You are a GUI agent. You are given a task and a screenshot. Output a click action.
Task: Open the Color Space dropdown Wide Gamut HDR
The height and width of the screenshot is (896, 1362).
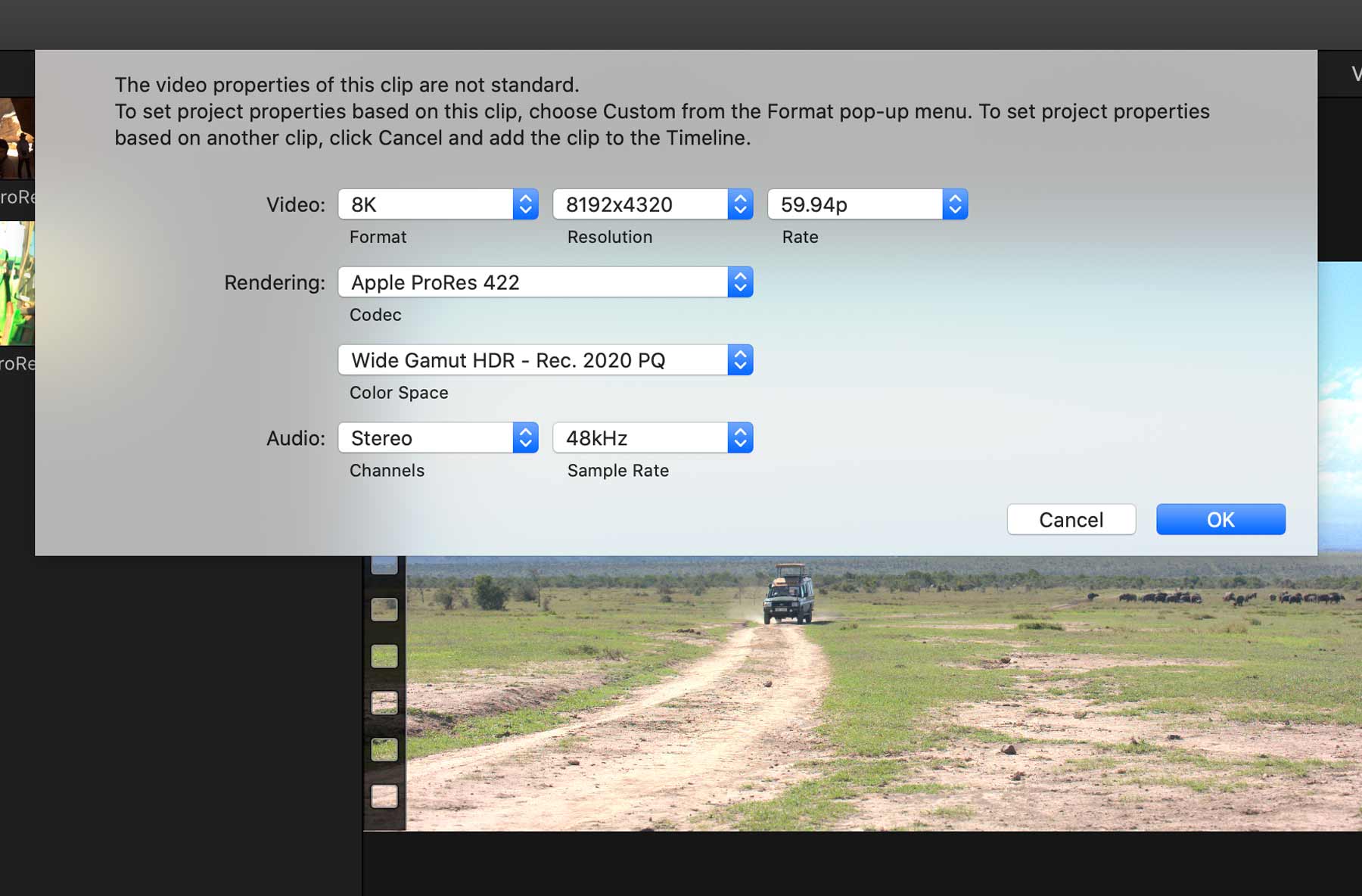[546, 360]
